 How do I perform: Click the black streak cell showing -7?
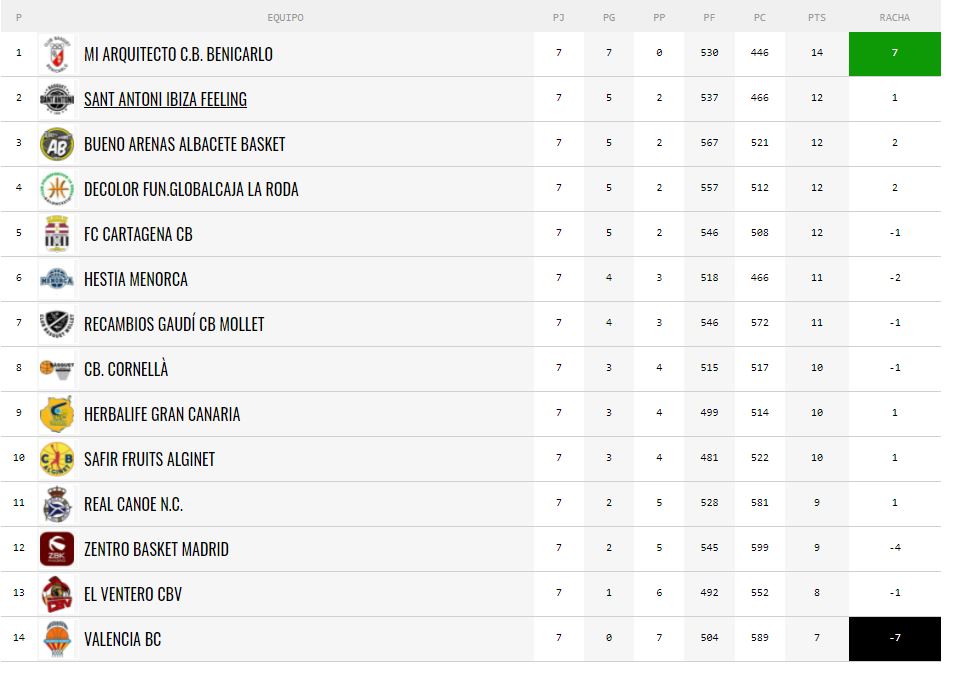click(x=894, y=638)
